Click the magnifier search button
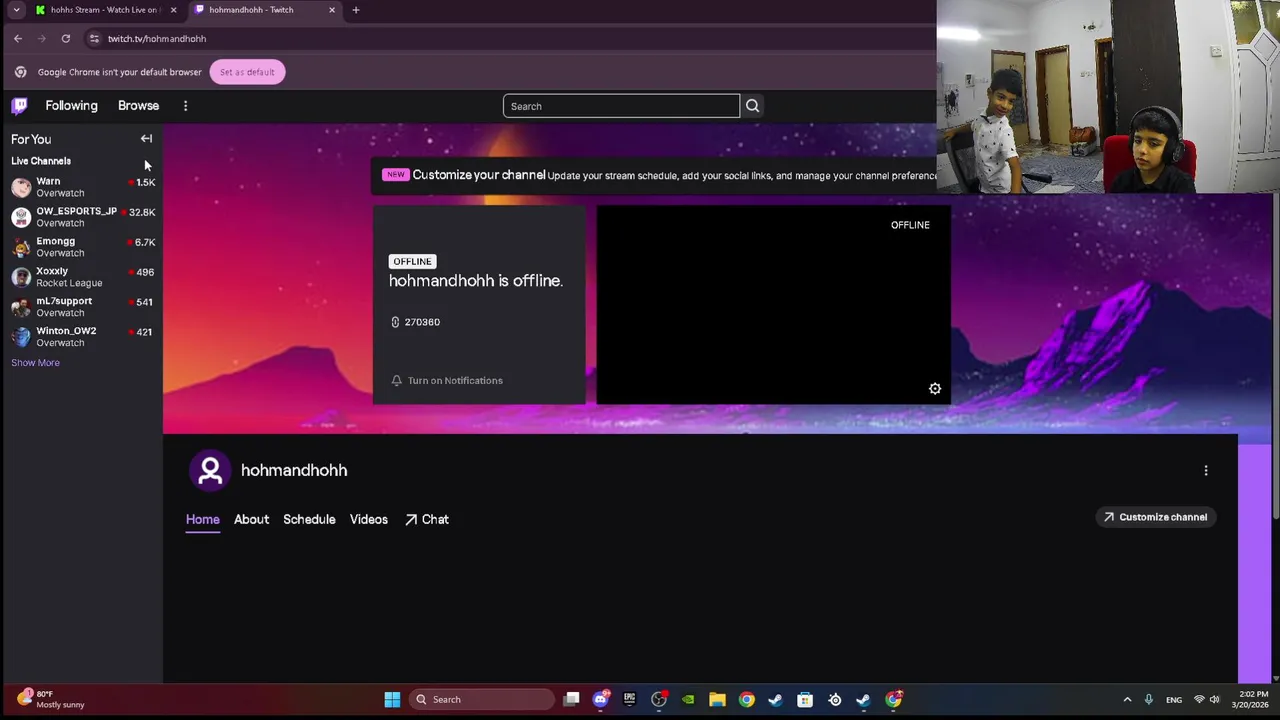 pyautogui.click(x=752, y=106)
